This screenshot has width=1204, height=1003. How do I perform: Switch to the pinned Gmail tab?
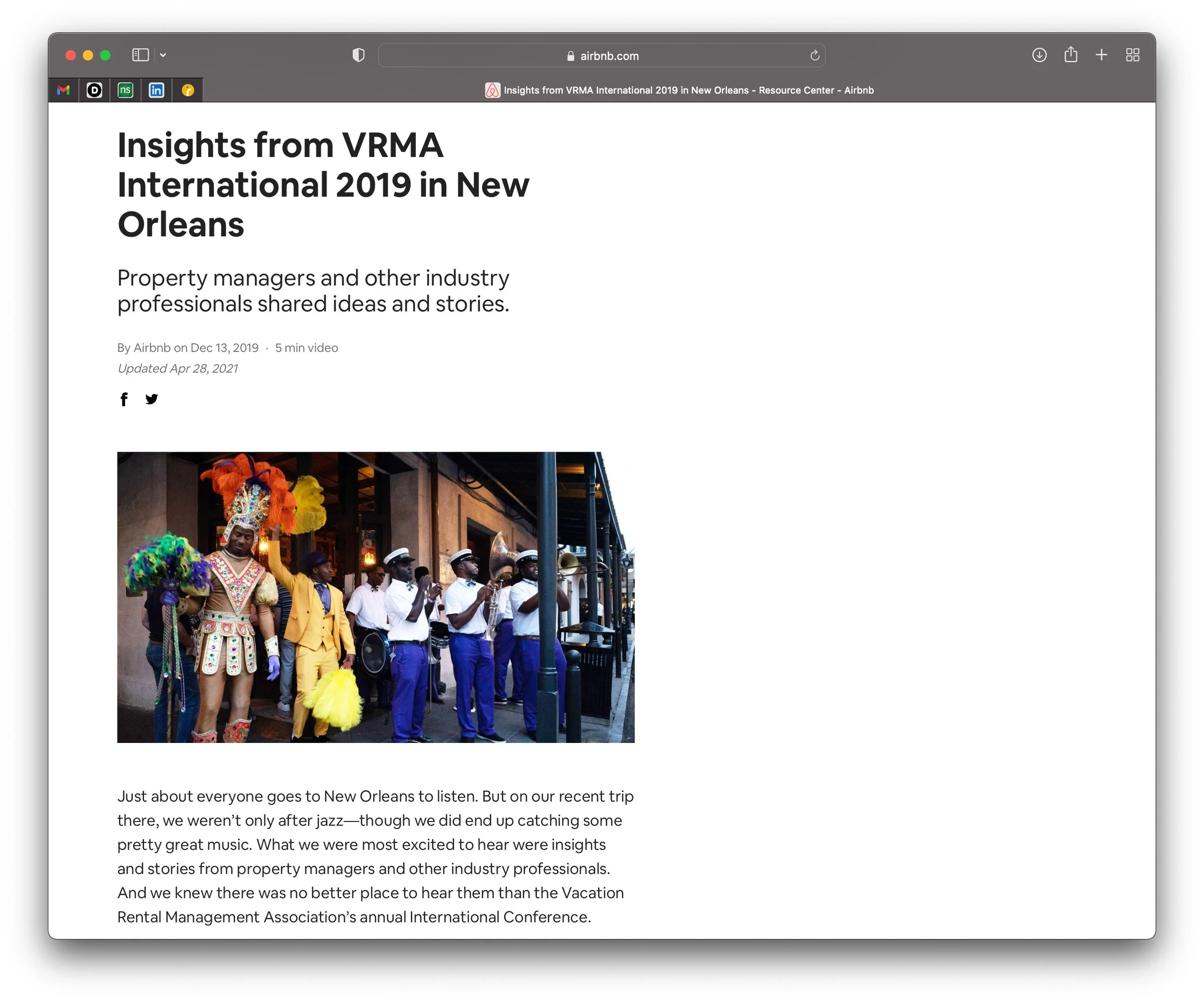point(64,90)
